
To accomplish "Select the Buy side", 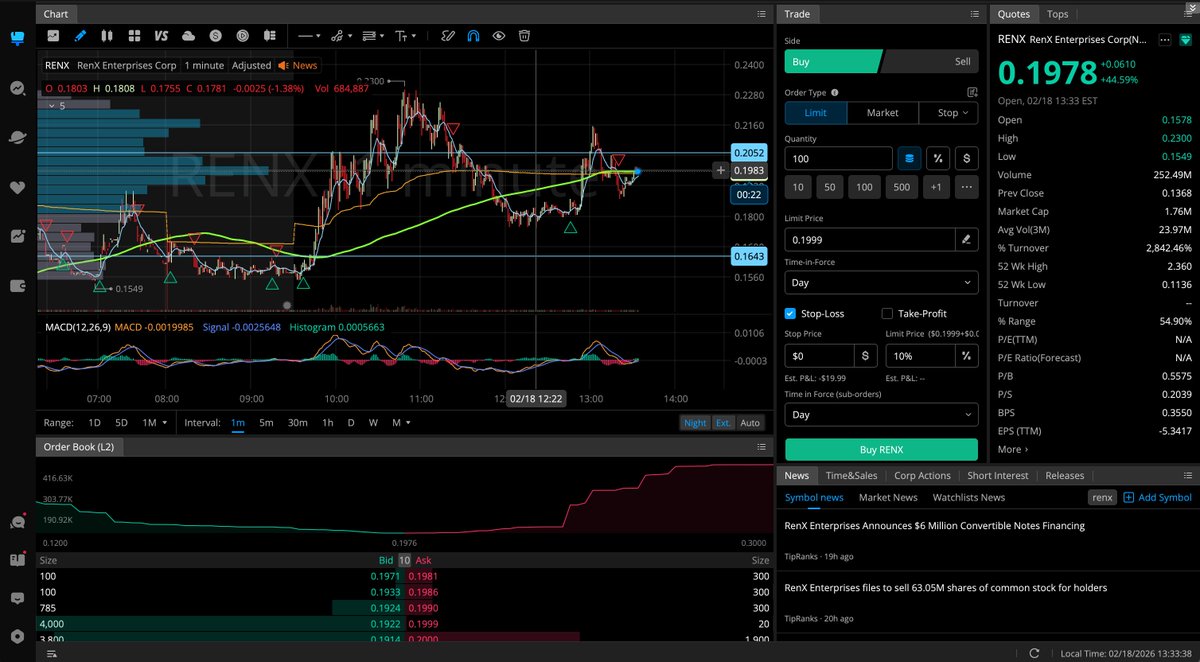I will [830, 61].
